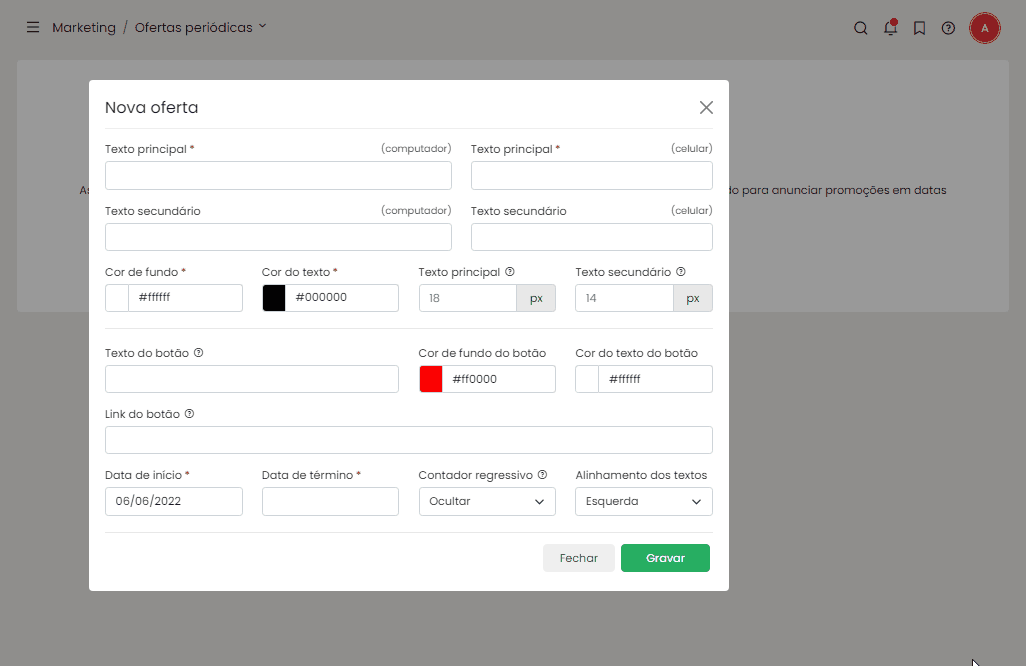Click the Data de término field
The image size is (1026, 666).
point(330,501)
